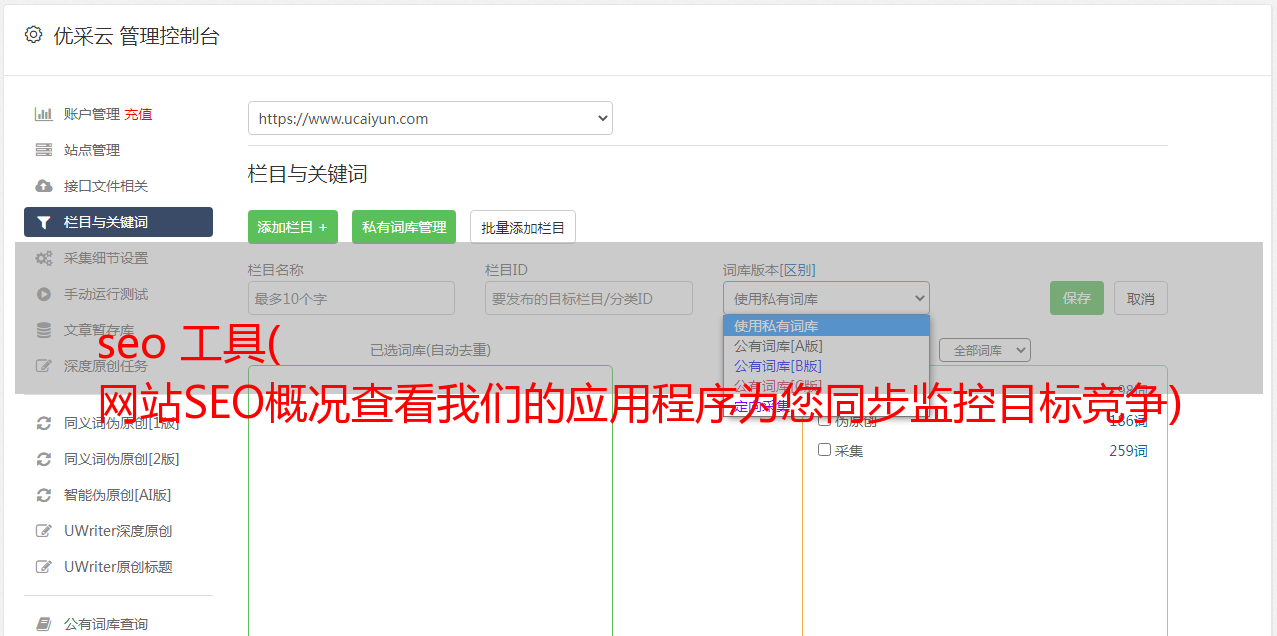Click the green 添加栏目 + button
The width and height of the screenshot is (1277, 636).
pyautogui.click(x=293, y=227)
